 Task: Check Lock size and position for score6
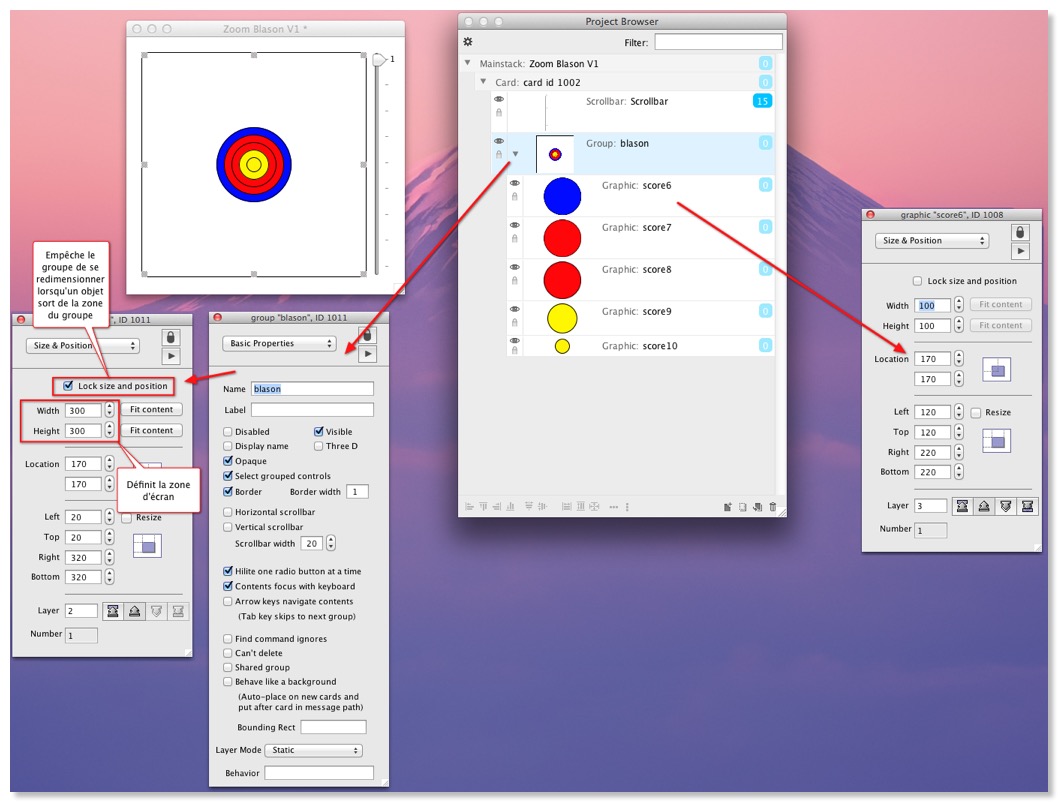pos(918,281)
